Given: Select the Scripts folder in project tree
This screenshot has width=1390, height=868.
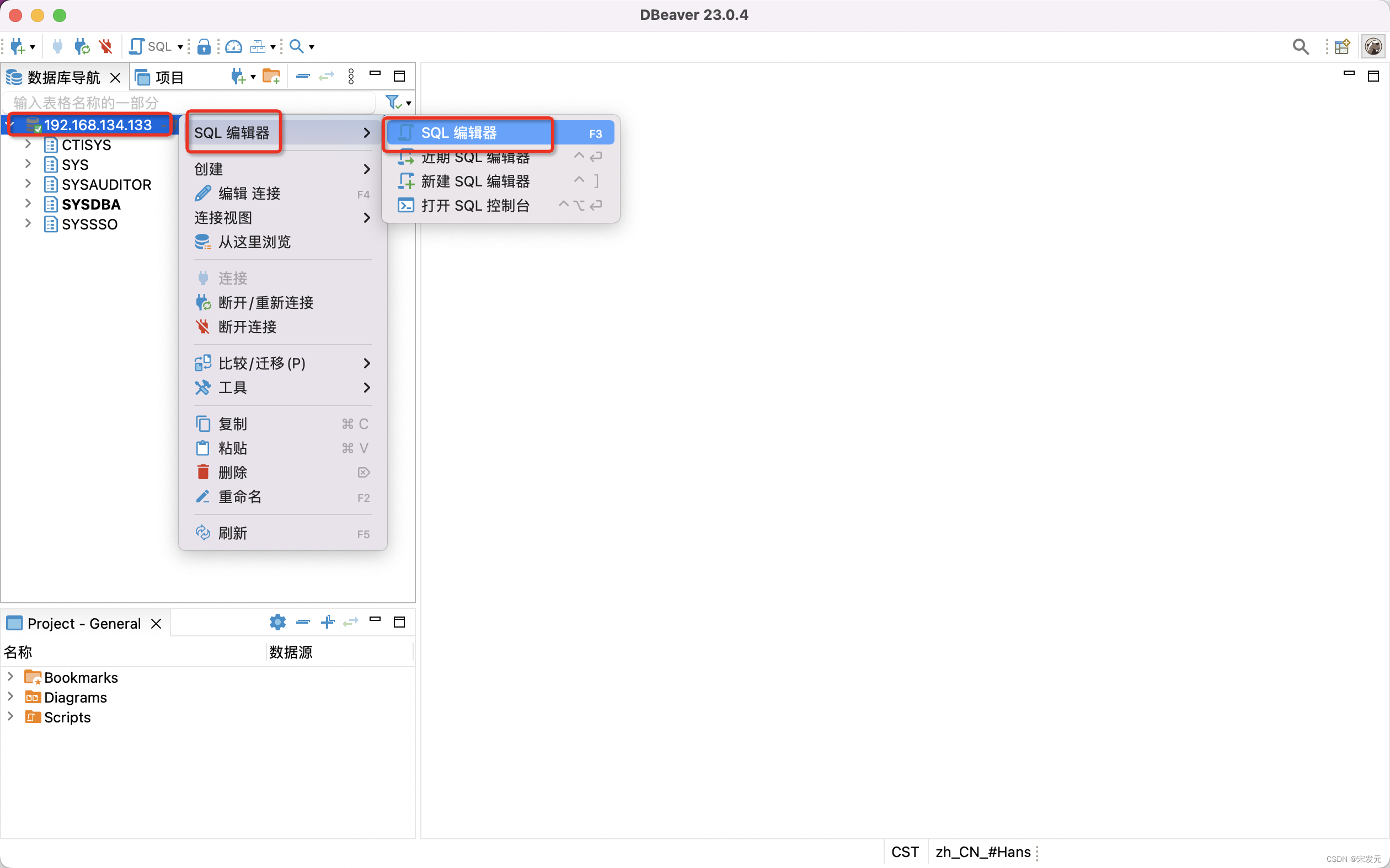Looking at the screenshot, I should (67, 717).
